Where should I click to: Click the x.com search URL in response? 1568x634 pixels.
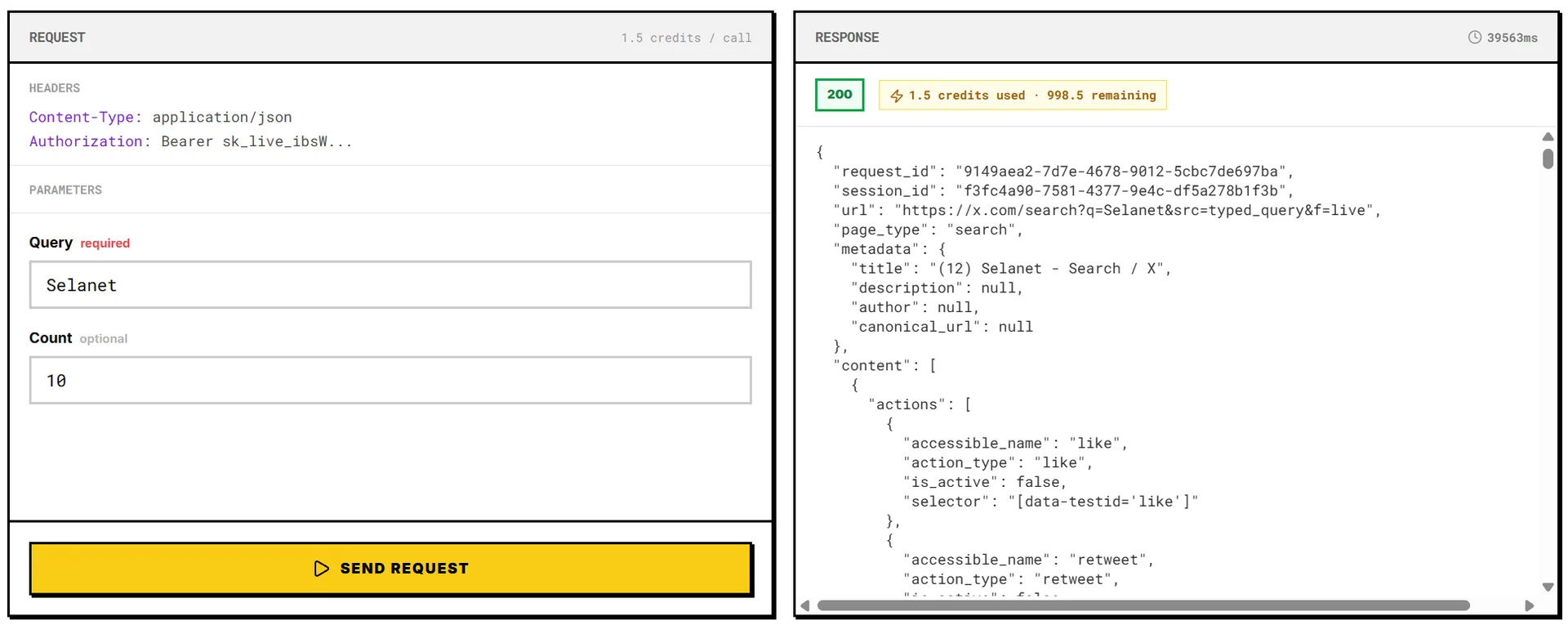click(x=1137, y=211)
